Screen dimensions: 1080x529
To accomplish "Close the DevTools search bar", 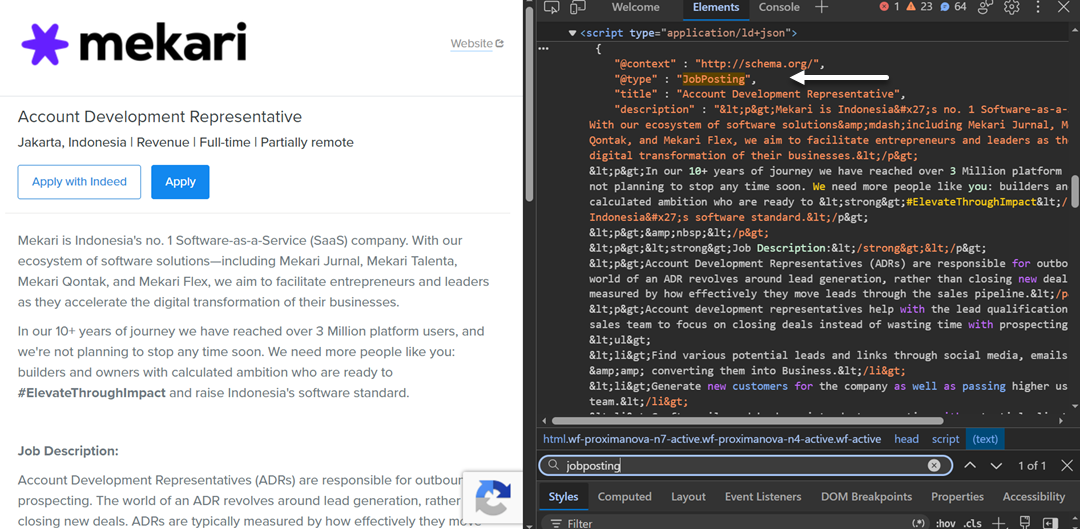I will click(x=1066, y=466).
